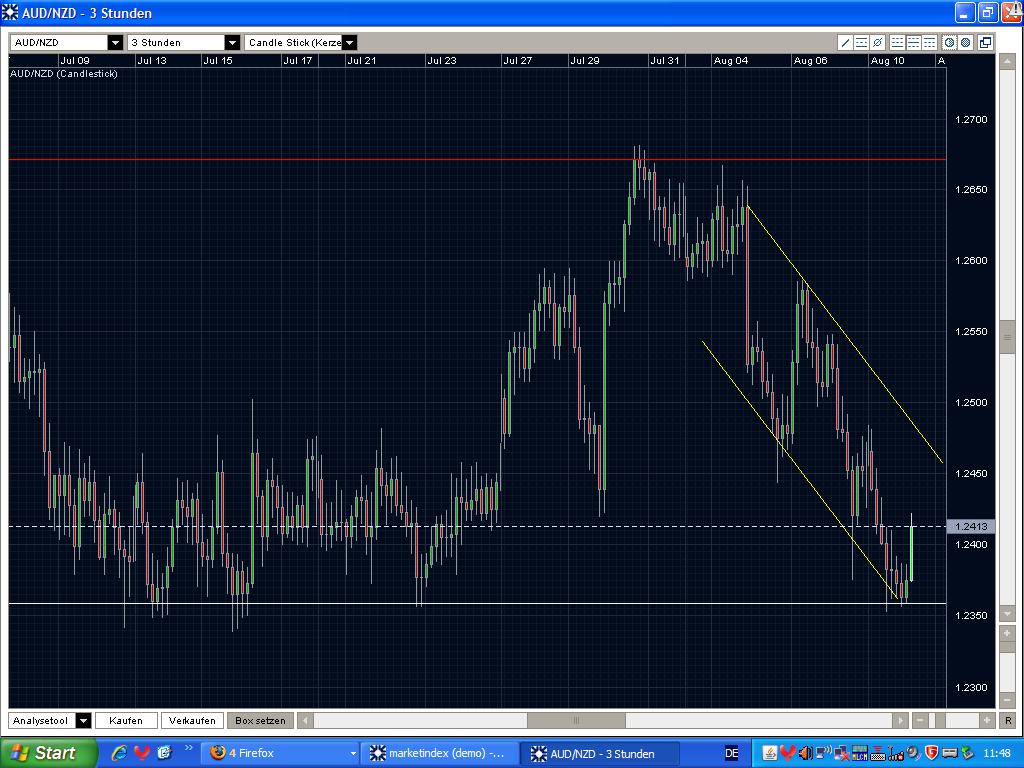Click horizontal scrollbar right arrow
Image resolution: width=1024 pixels, height=768 pixels.
click(x=901, y=720)
